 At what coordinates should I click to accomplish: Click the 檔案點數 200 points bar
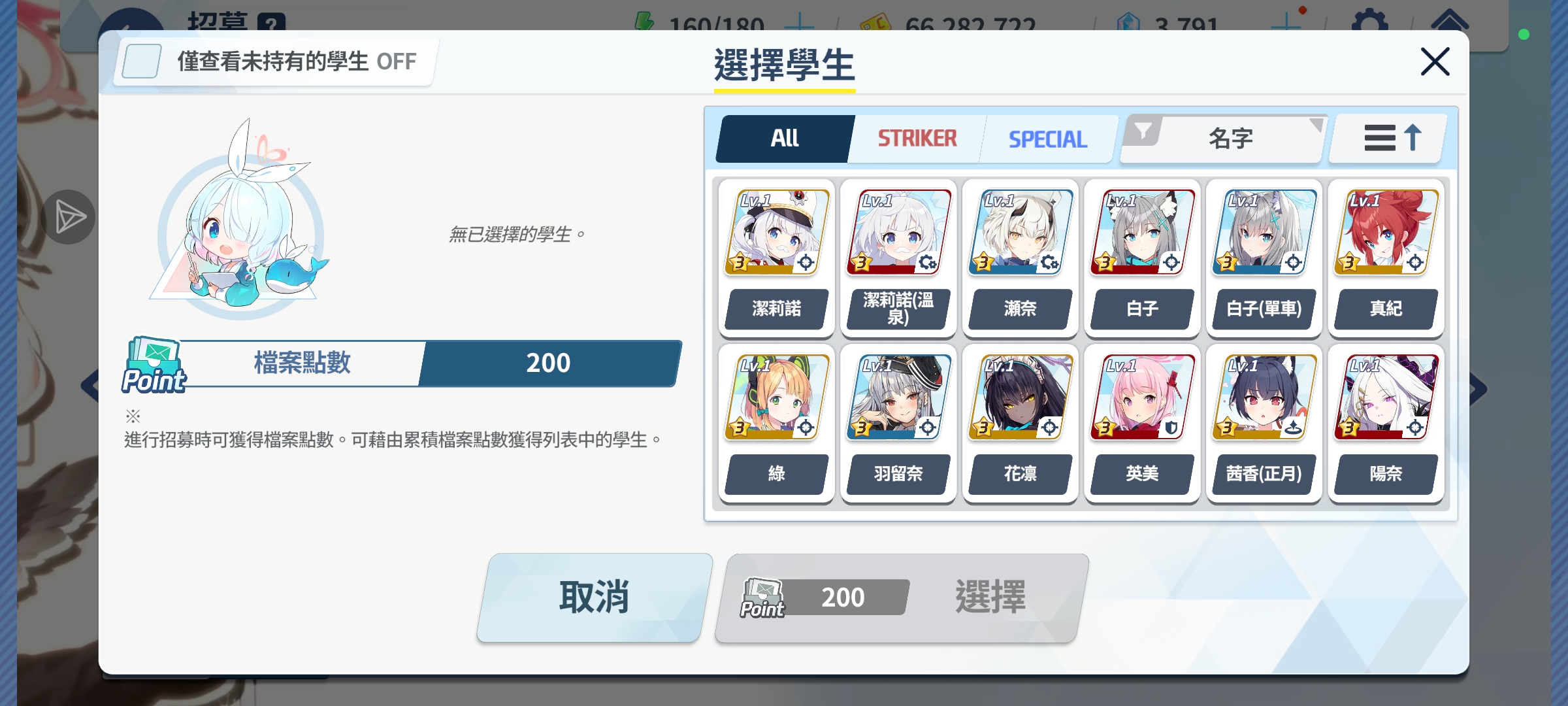coord(402,363)
